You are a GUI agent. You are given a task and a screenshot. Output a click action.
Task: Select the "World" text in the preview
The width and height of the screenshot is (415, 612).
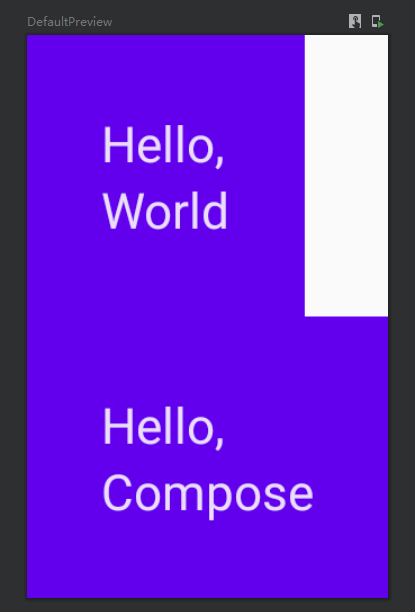click(165, 211)
